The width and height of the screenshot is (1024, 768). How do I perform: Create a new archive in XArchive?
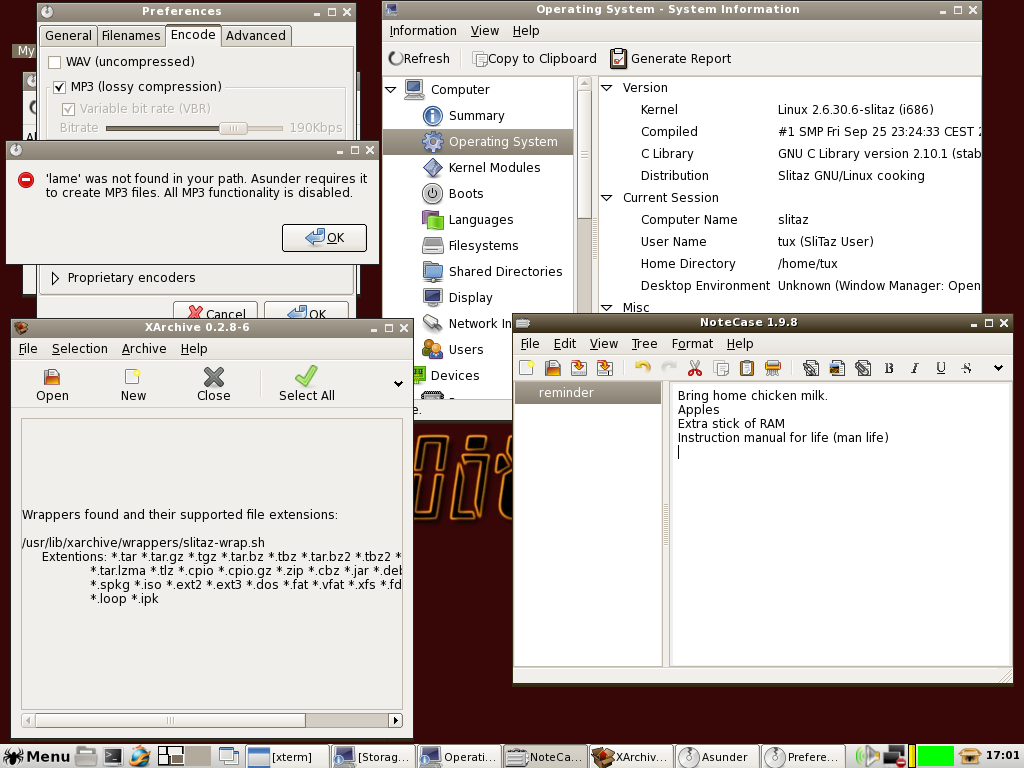pos(133,385)
